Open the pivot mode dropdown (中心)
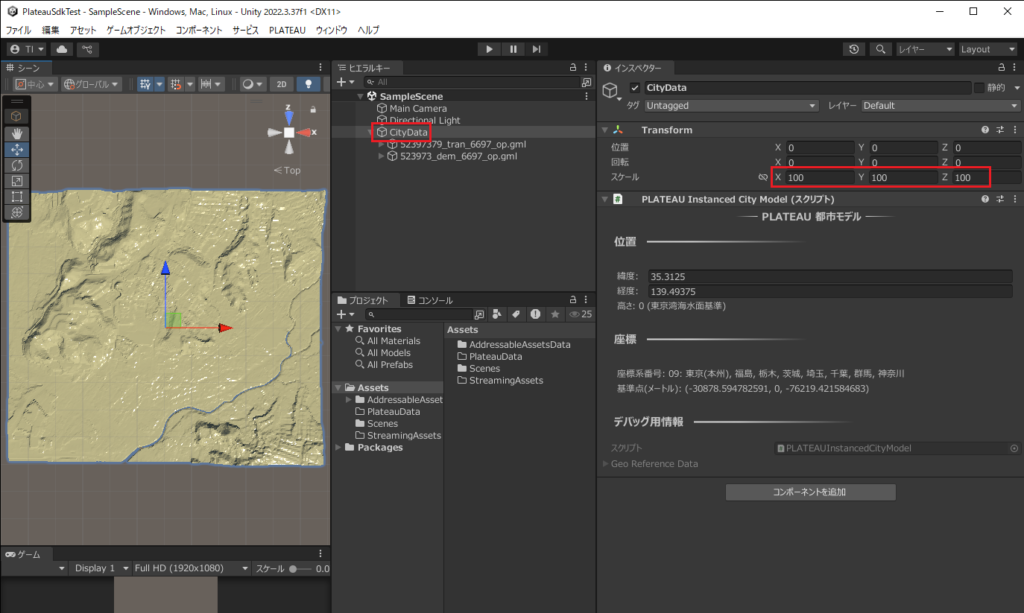The width and height of the screenshot is (1024, 613). point(35,84)
